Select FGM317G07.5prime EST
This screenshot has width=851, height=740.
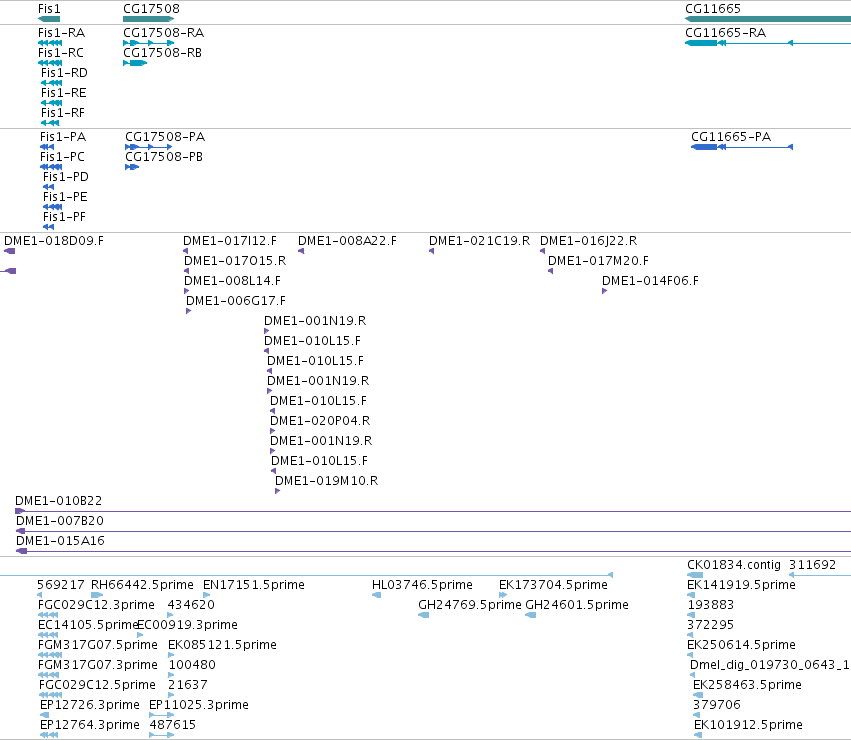(x=98, y=646)
